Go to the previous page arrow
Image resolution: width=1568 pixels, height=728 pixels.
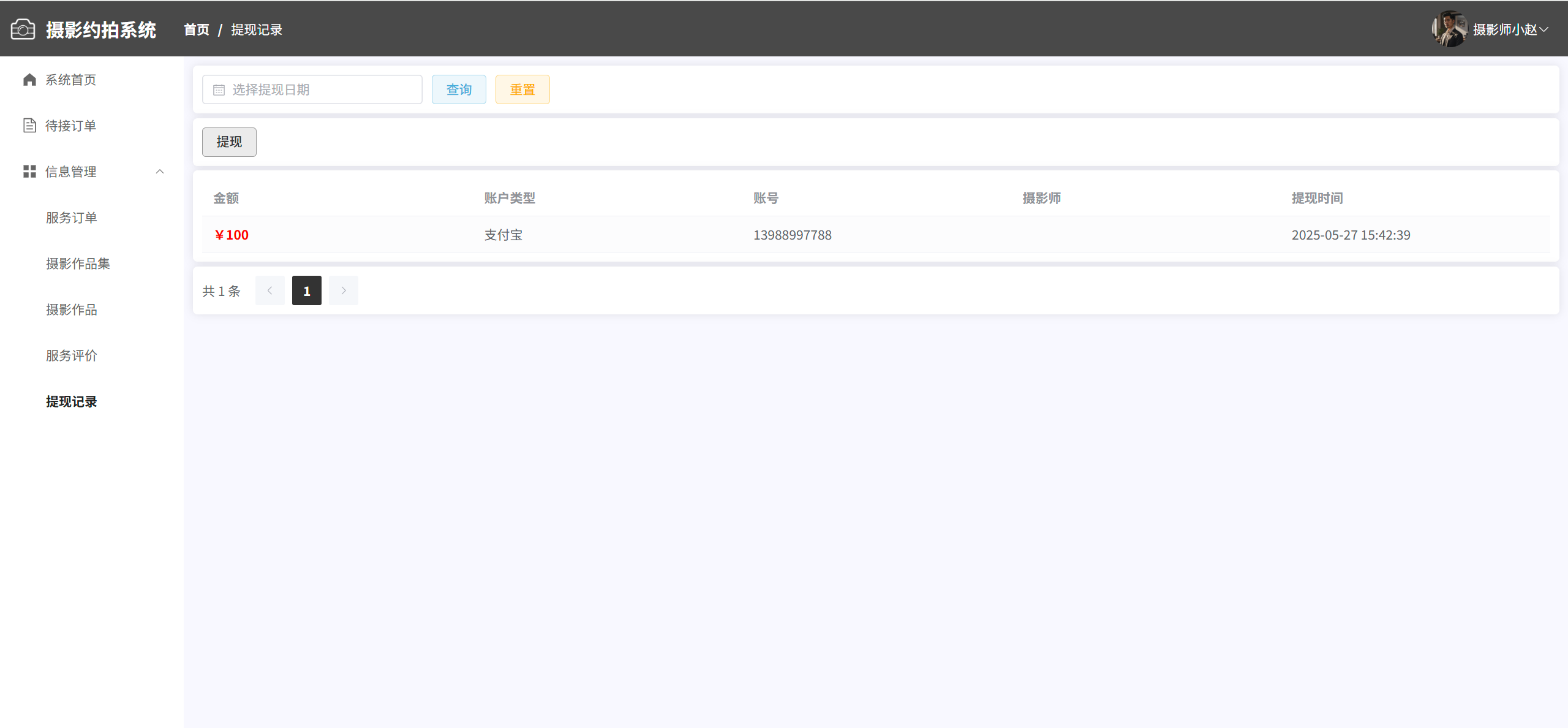pyautogui.click(x=269, y=290)
